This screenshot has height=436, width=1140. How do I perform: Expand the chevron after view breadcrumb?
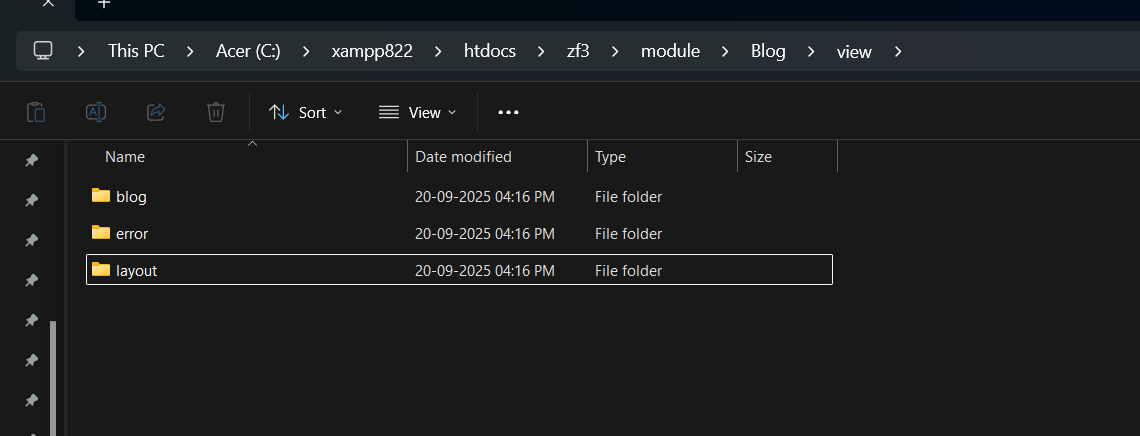[898, 51]
